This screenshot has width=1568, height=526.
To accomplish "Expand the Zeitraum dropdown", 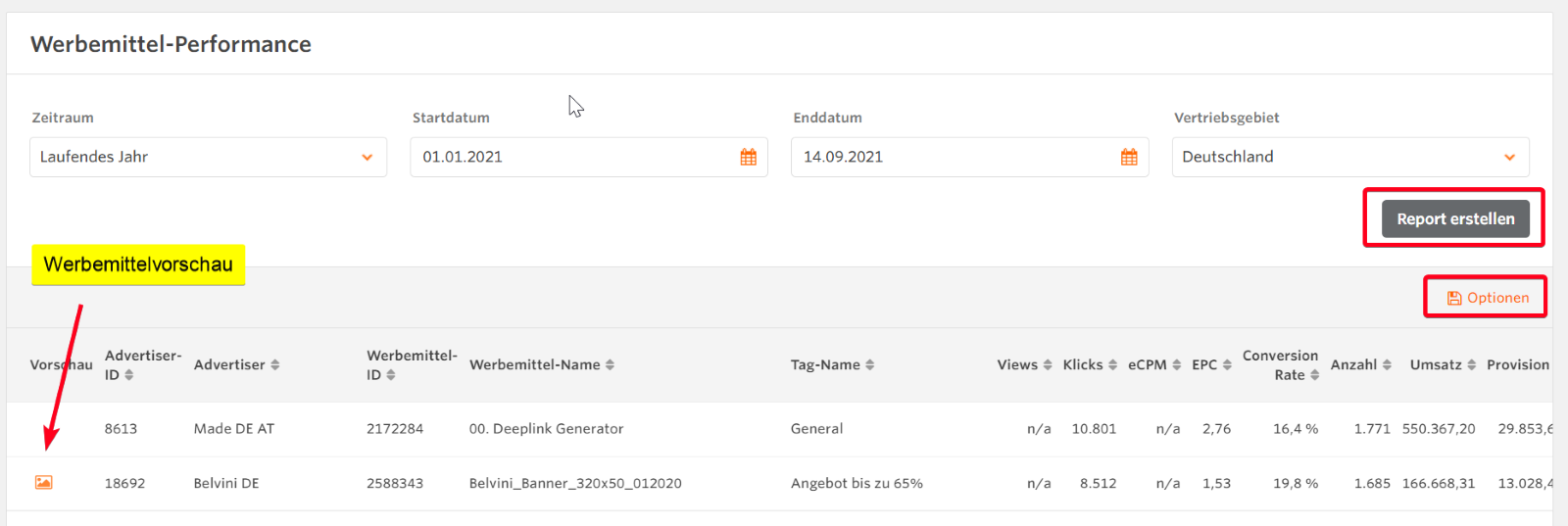I will coord(208,157).
